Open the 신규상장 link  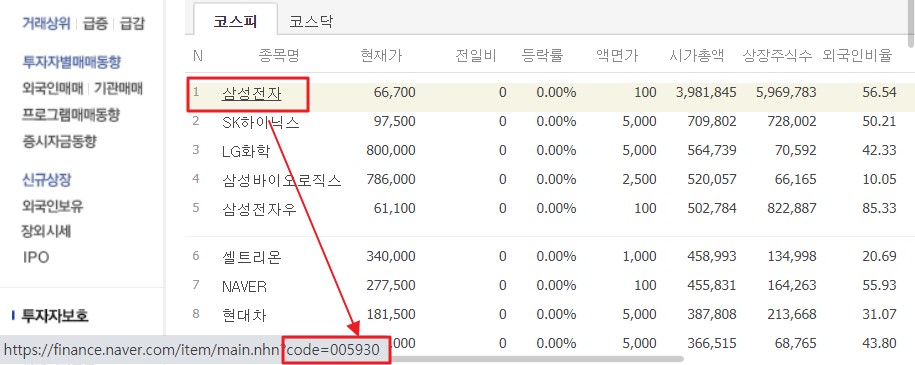[x=46, y=180]
